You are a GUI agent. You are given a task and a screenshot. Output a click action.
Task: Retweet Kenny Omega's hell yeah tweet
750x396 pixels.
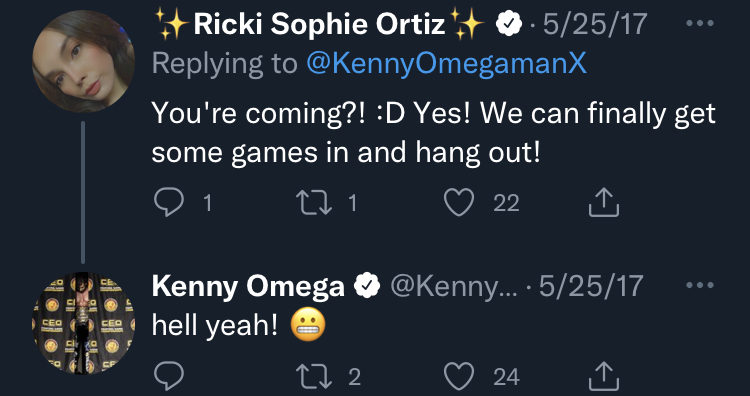point(313,376)
